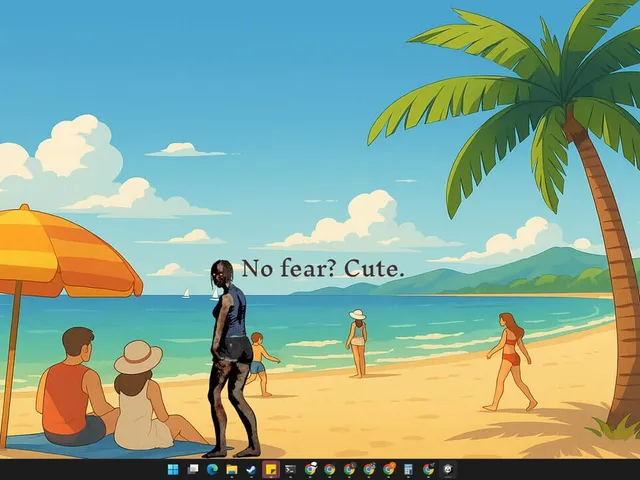Viewport: 640px width, 480px height.
Task: Open Chrome profile with the L badge
Action: [349, 469]
